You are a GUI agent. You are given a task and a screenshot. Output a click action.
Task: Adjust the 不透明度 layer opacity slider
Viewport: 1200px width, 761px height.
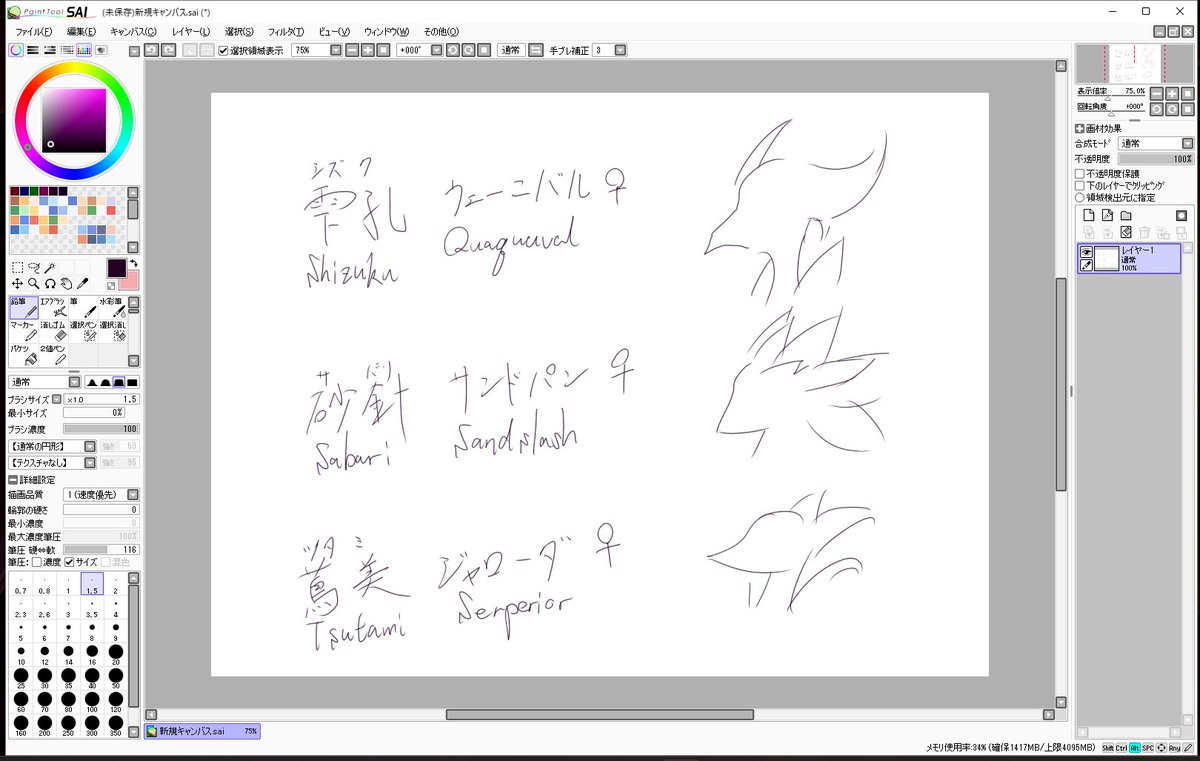pyautogui.click(x=1155, y=158)
